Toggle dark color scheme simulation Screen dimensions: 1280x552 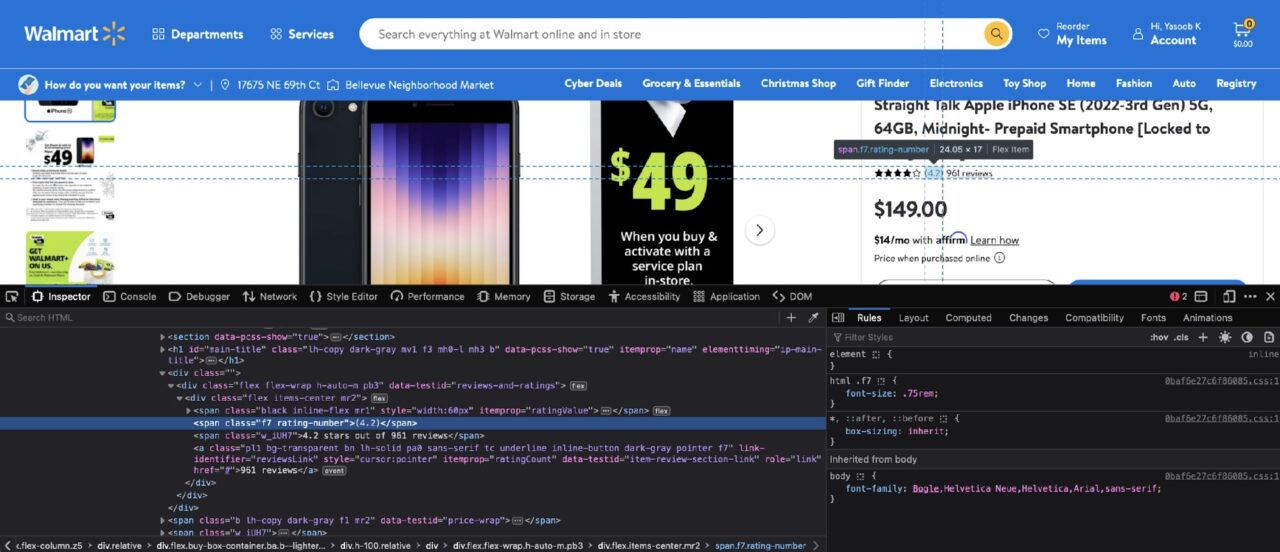click(x=1247, y=337)
